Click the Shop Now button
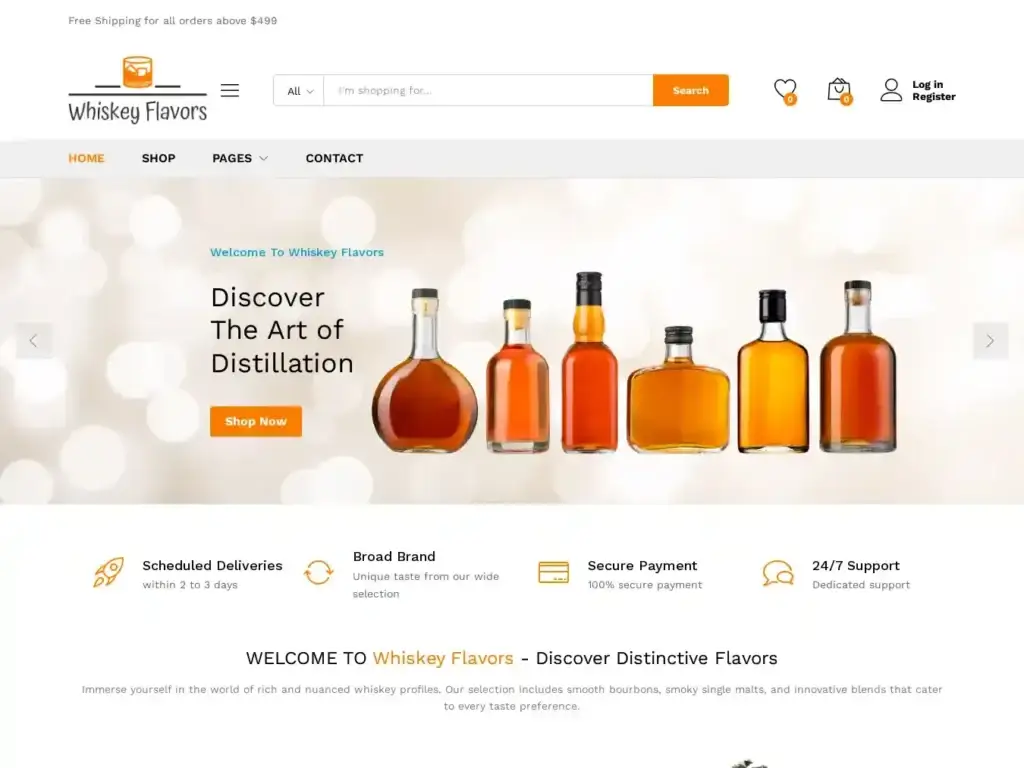This screenshot has height=768, width=1024. 255,421
